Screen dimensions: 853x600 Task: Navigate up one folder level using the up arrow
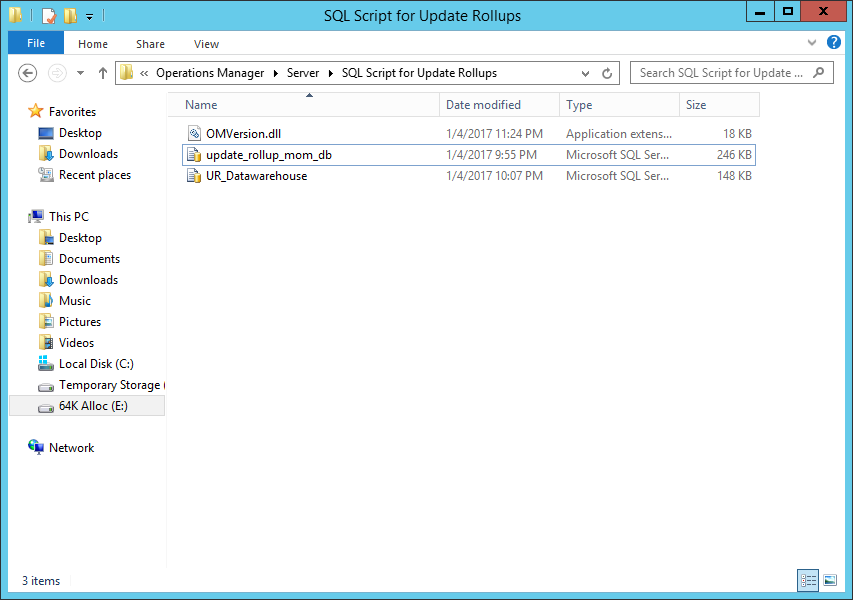(x=103, y=72)
